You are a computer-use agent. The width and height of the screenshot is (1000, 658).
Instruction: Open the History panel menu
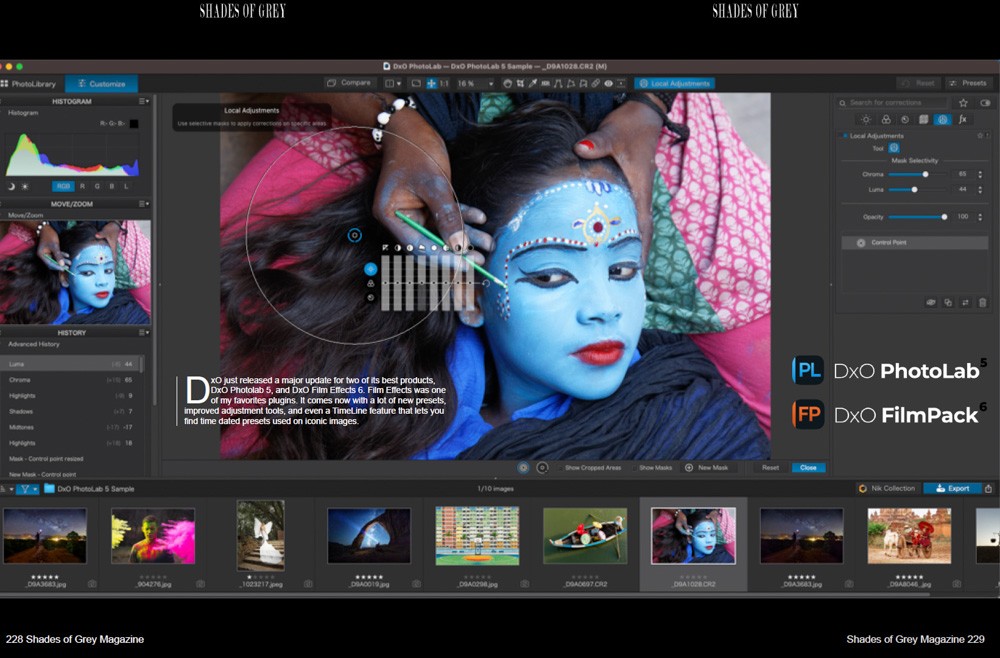144,333
